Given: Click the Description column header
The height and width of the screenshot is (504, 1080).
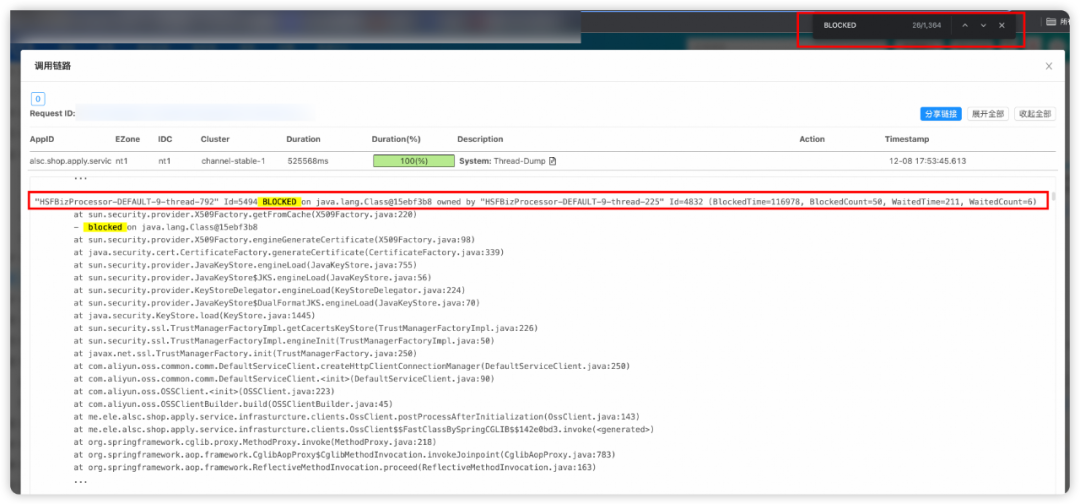Looking at the screenshot, I should (x=480, y=139).
